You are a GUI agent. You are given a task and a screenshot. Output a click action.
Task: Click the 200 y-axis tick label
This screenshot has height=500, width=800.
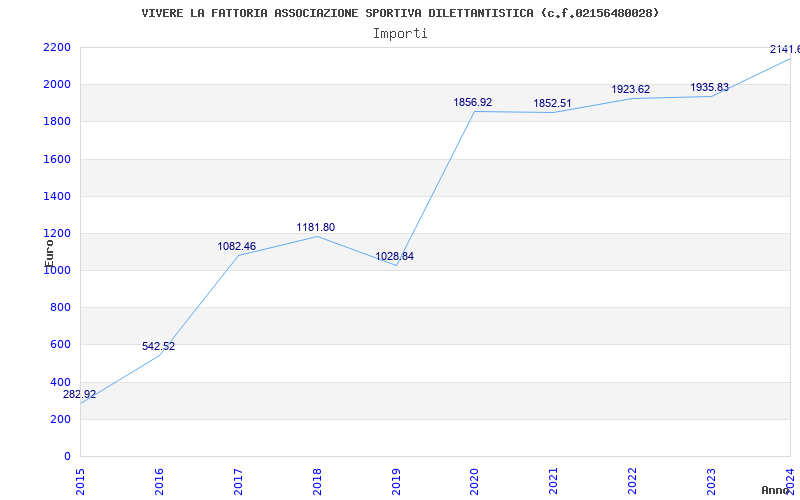[x=60, y=419]
